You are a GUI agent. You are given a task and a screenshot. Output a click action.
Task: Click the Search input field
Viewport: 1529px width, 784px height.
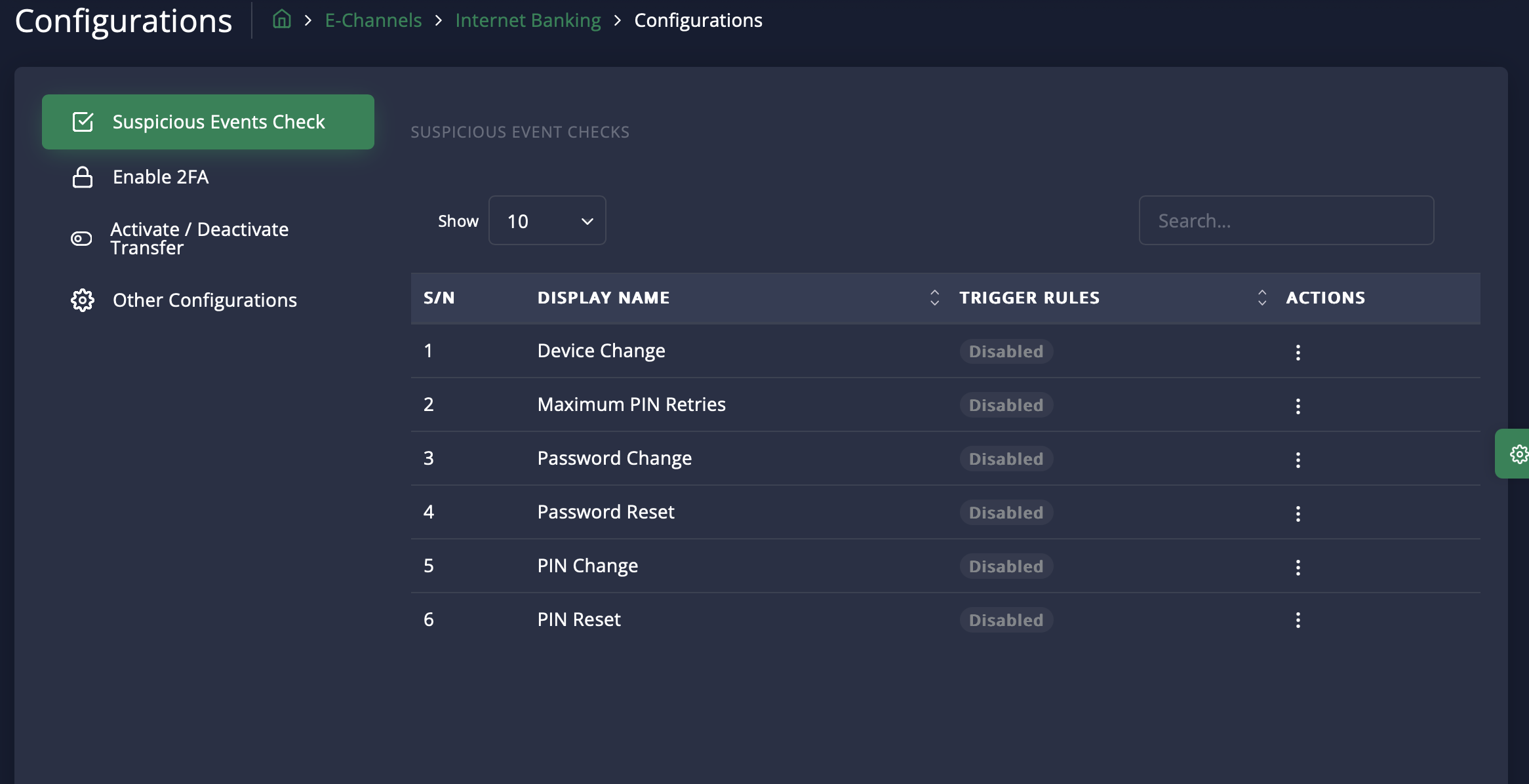click(1286, 221)
